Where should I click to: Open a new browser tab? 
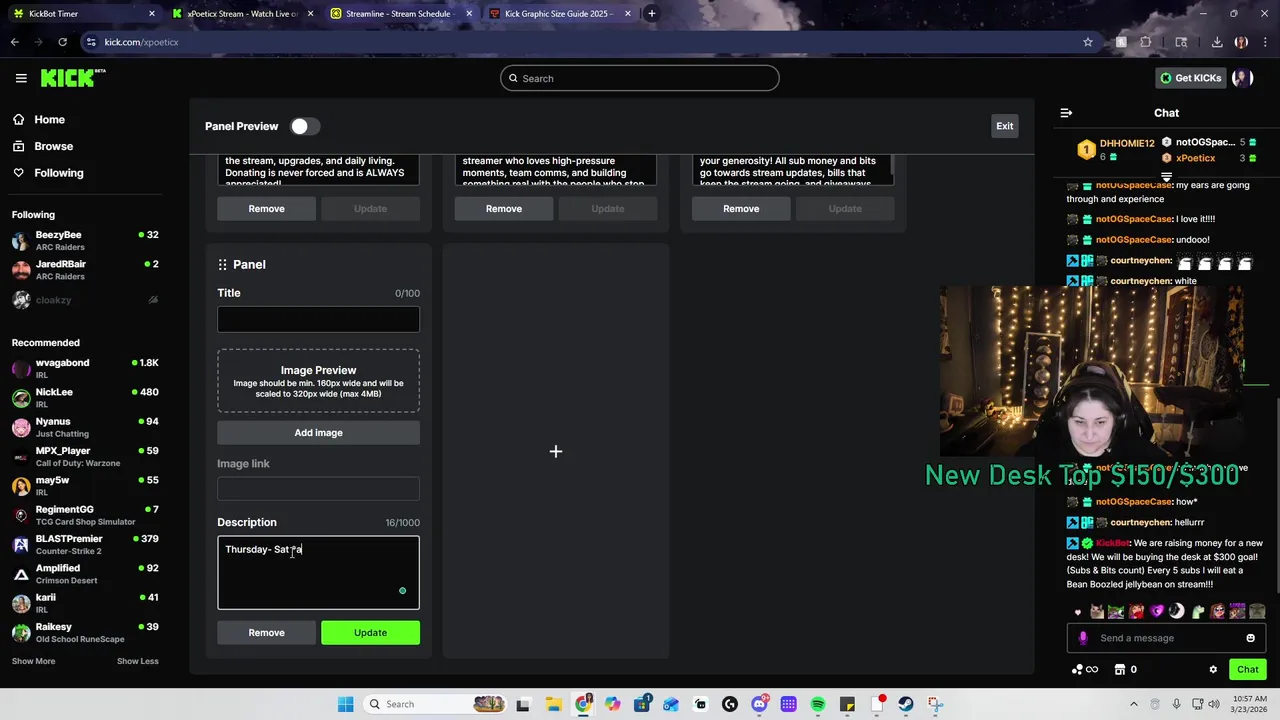coord(652,14)
